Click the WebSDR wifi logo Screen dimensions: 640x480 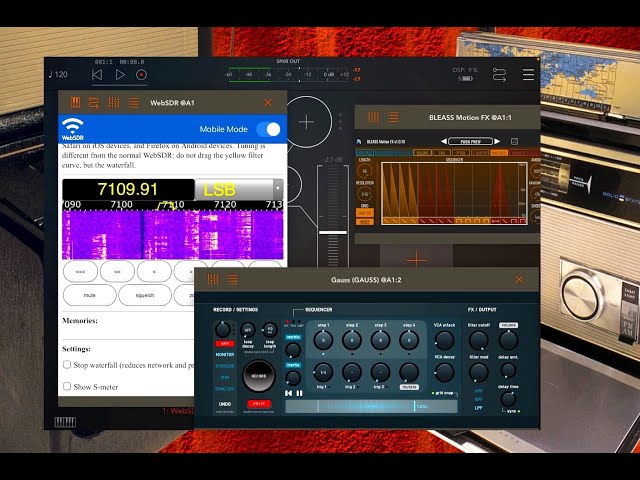point(73,129)
